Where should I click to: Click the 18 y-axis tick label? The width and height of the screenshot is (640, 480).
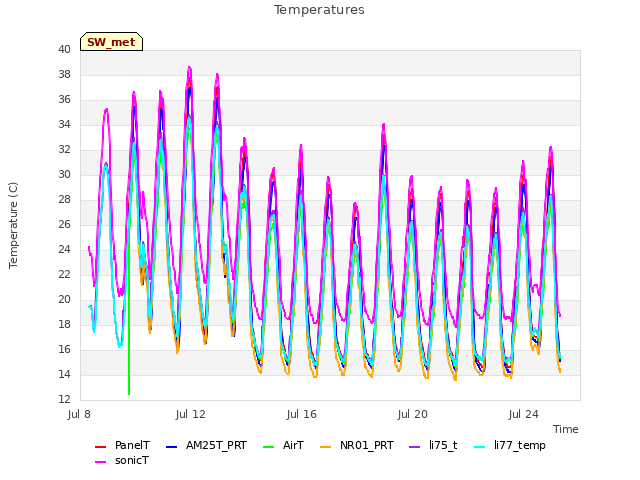click(x=64, y=324)
